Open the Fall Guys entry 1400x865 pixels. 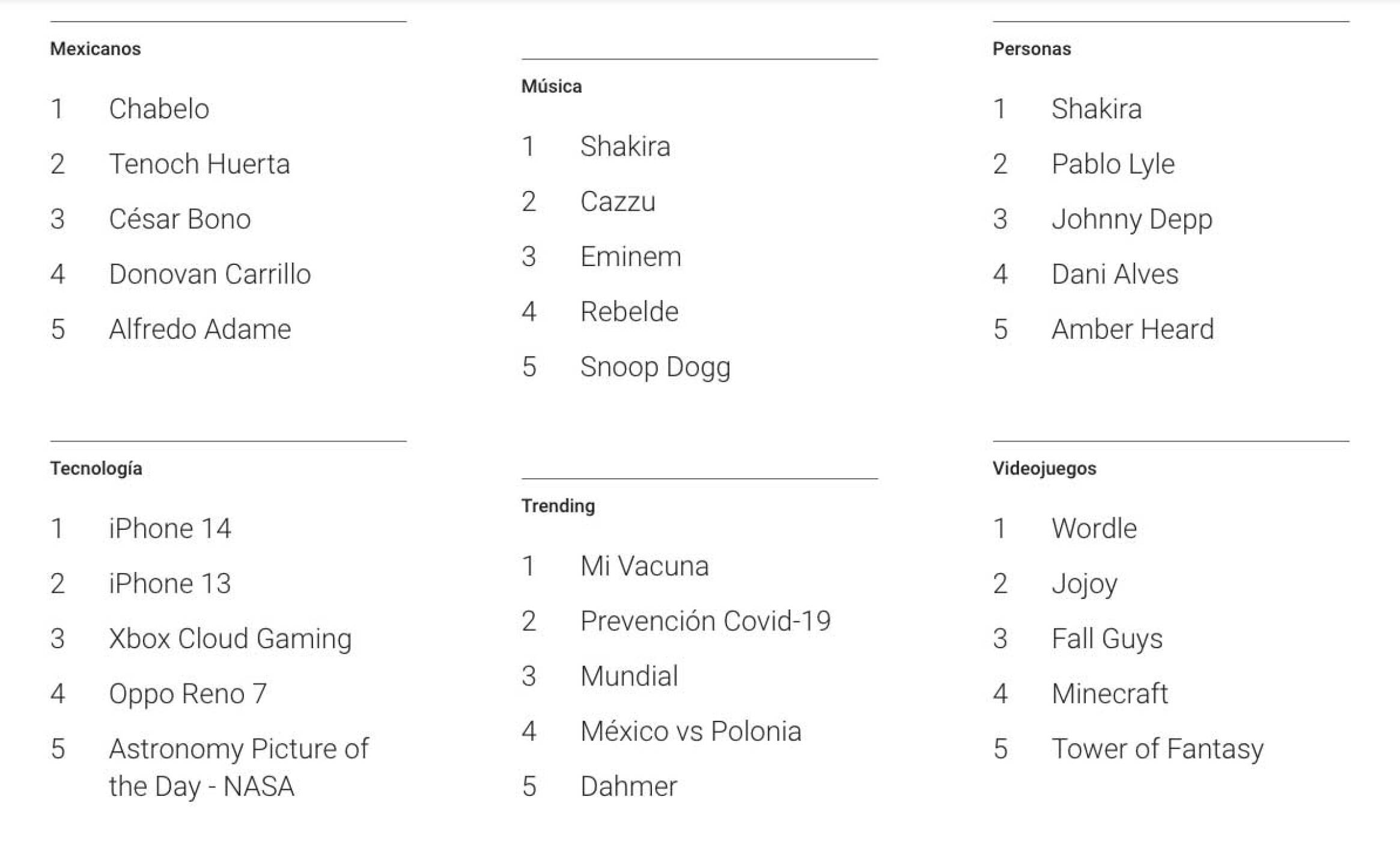[x=1107, y=639]
